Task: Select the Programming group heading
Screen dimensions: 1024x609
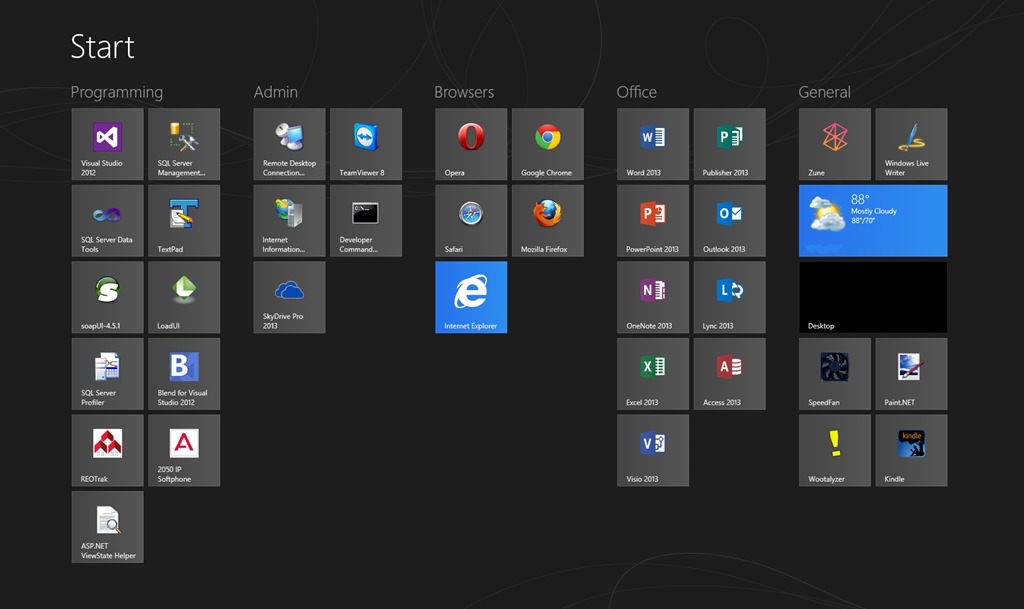Action: [117, 93]
